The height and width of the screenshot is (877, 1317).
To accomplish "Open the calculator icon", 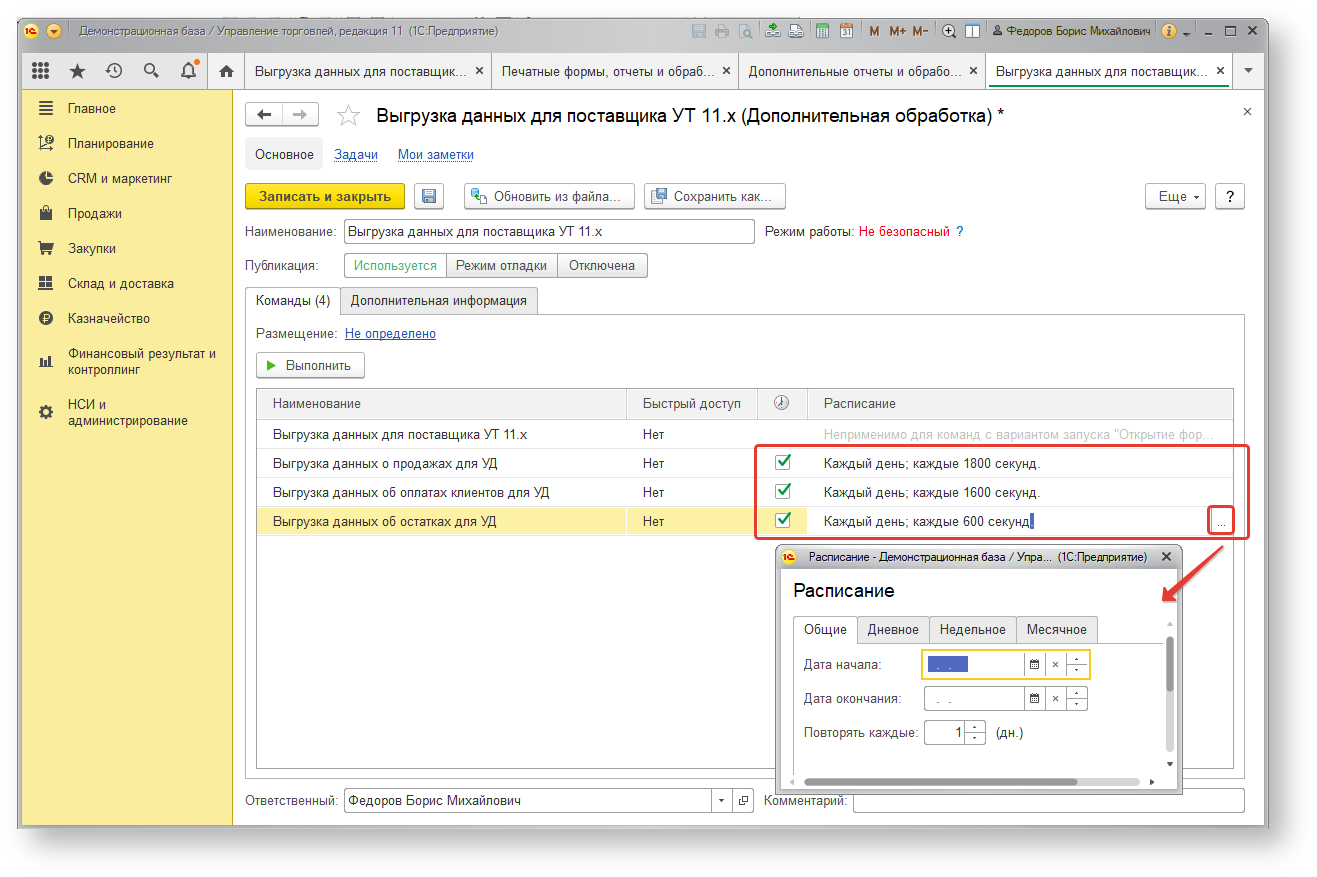I will (822, 31).
